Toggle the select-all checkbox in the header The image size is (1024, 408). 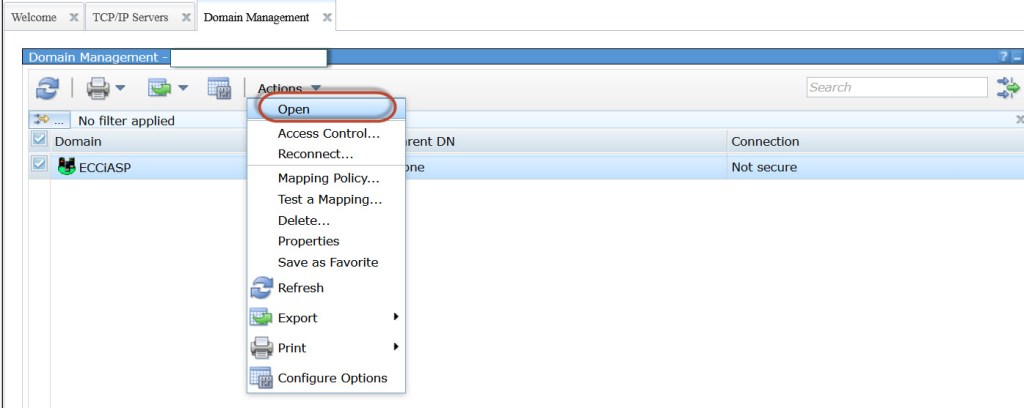click(x=39, y=141)
